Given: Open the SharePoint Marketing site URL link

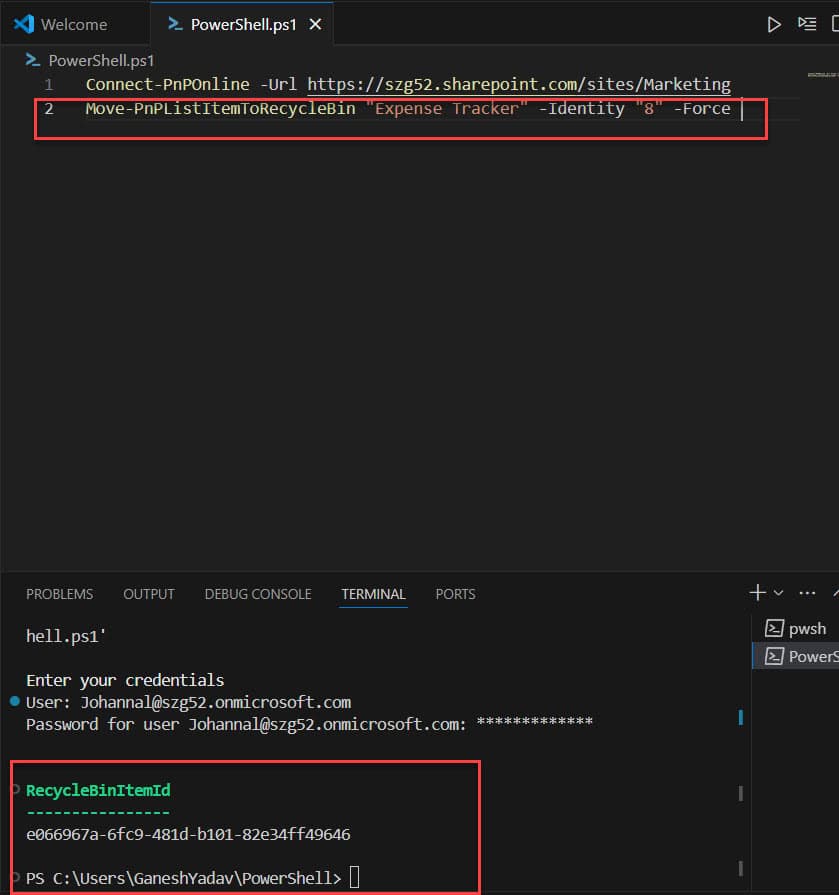Looking at the screenshot, I should 519,84.
